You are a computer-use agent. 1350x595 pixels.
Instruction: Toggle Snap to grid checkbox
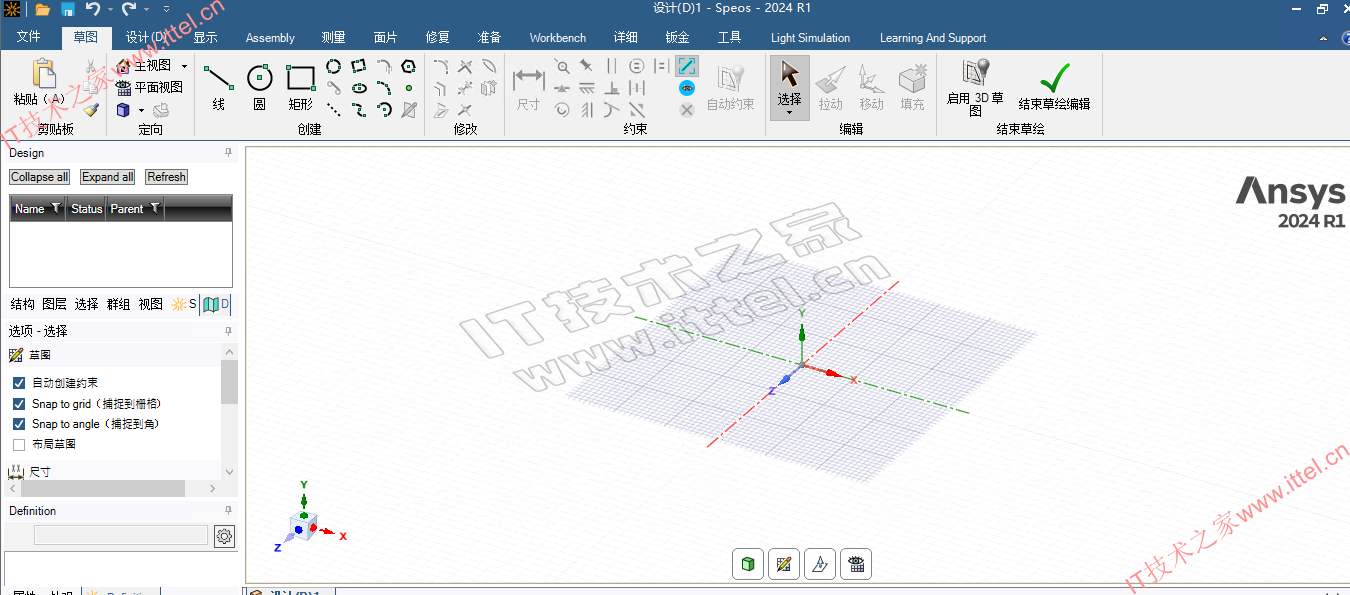tap(19, 404)
